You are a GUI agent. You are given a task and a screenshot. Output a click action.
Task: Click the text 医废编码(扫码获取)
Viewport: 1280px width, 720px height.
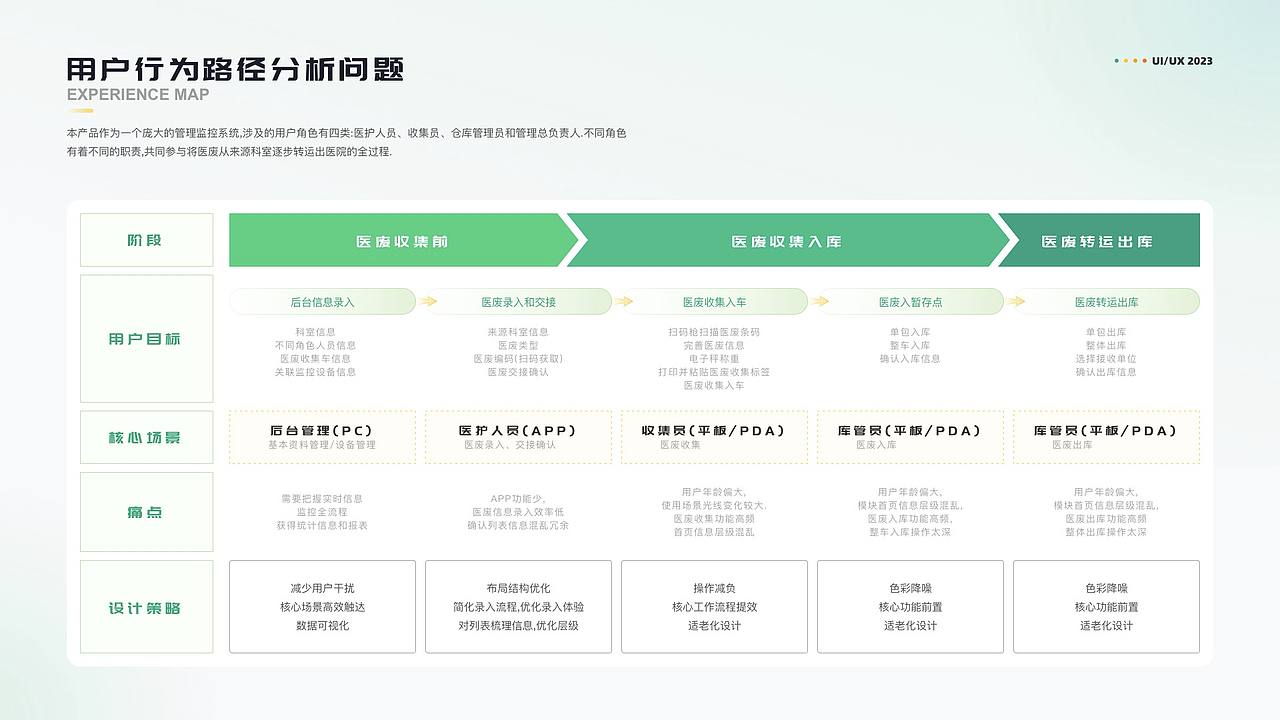[x=518, y=358]
